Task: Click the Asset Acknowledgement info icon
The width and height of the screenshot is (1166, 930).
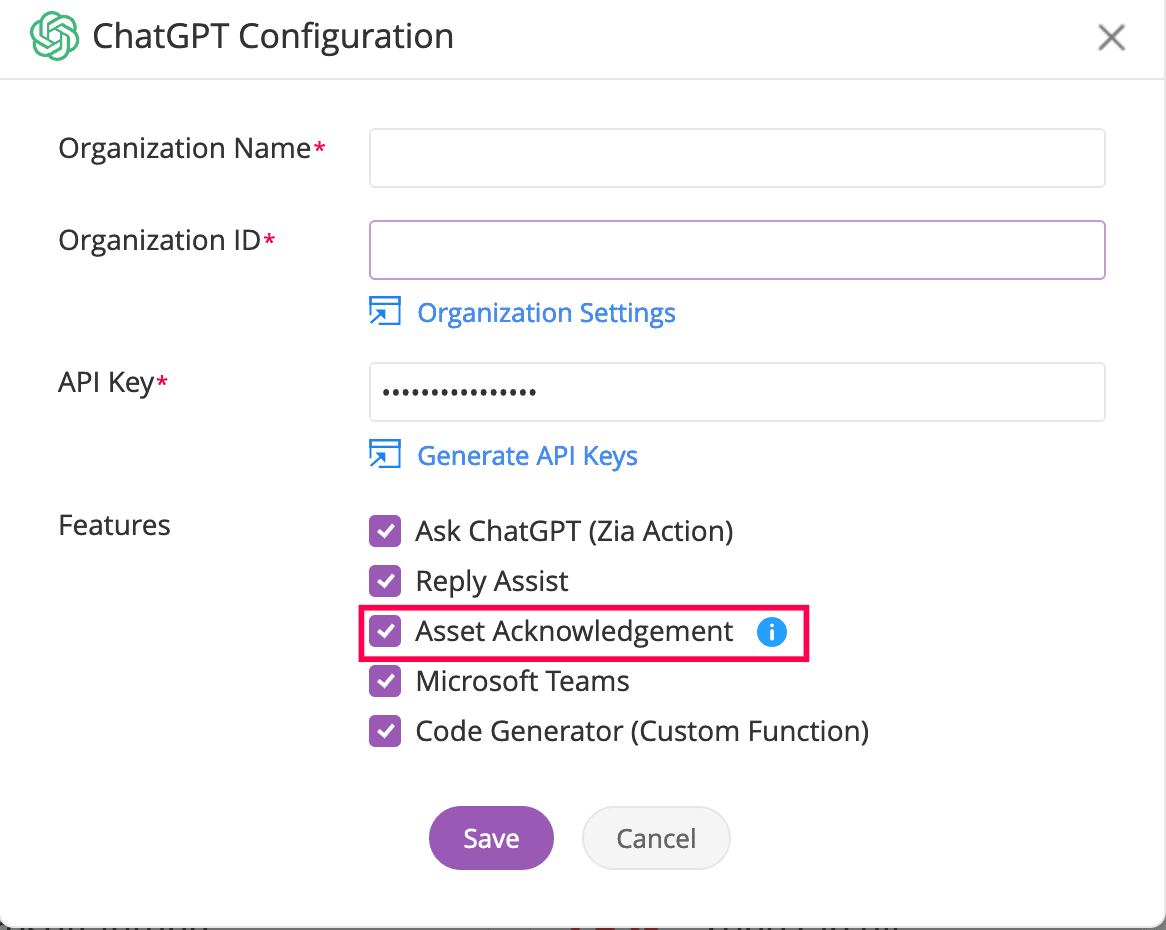Action: coord(771,632)
